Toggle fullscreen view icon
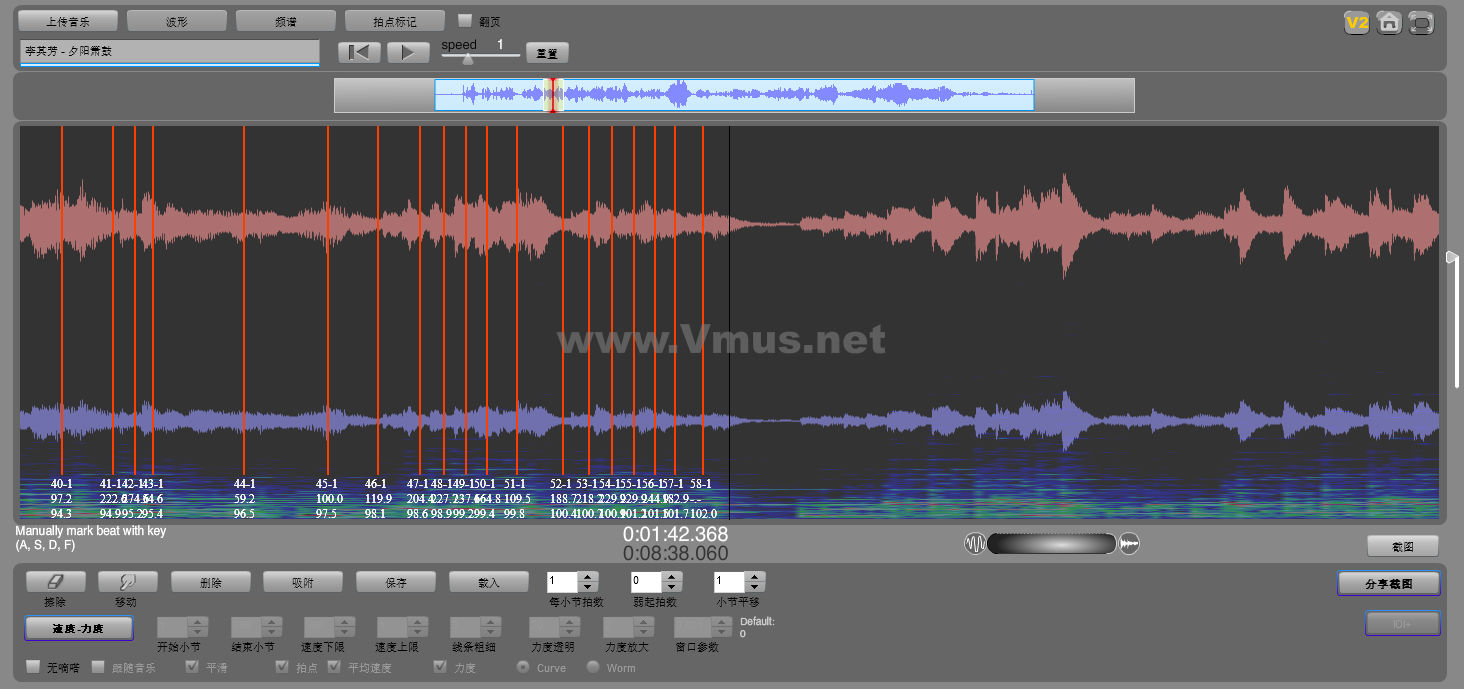 pyautogui.click(x=1420, y=23)
